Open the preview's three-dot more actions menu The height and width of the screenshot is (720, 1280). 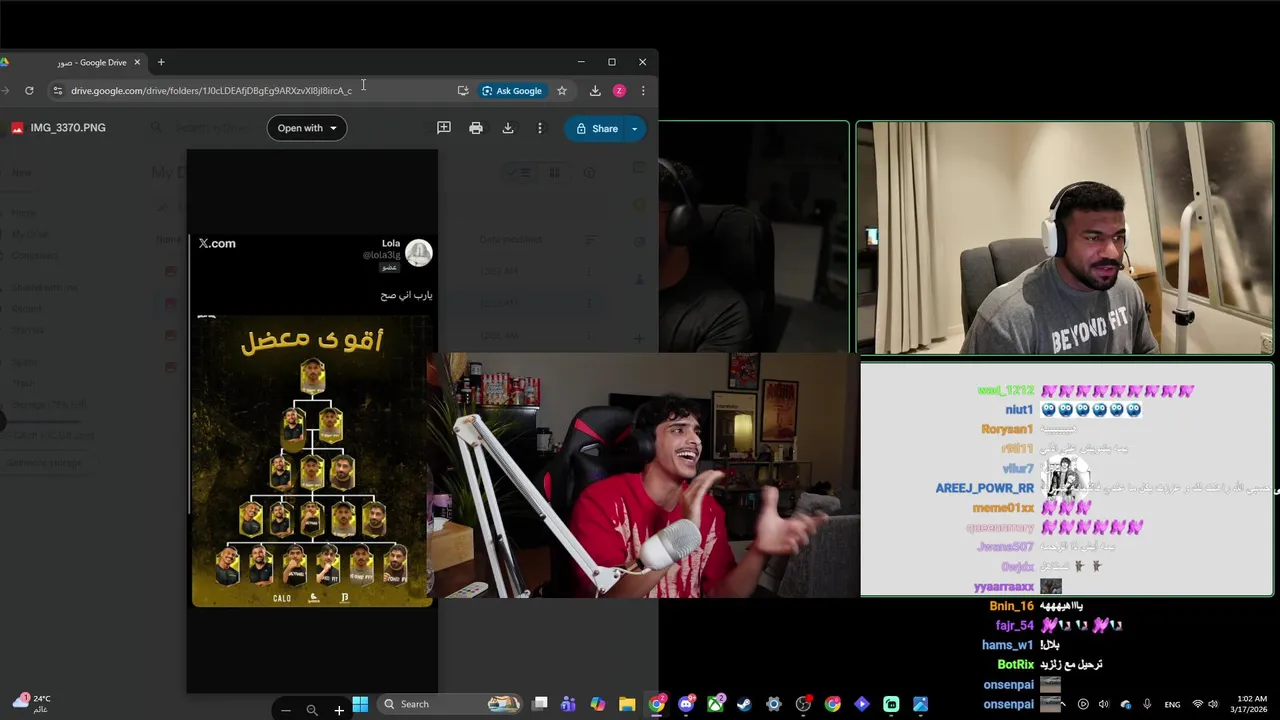(540, 128)
